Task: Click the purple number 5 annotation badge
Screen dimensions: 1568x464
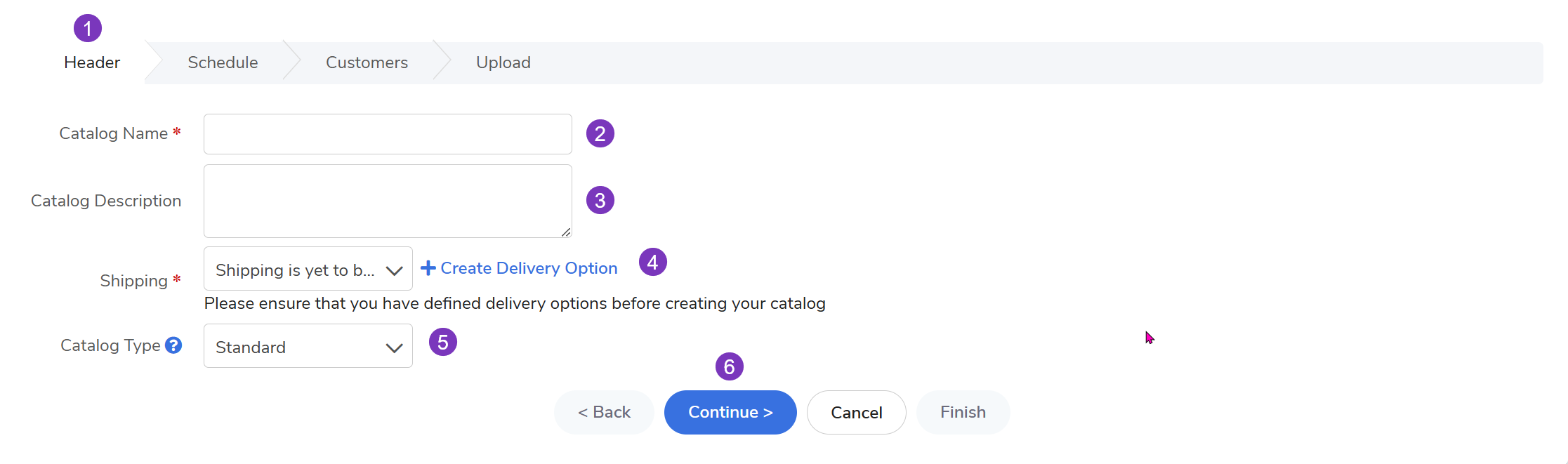Action: click(x=443, y=343)
